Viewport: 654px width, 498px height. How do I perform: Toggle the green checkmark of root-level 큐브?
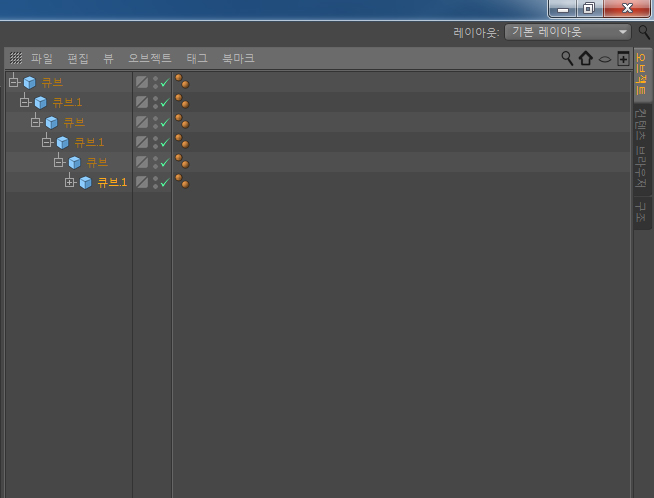tap(165, 82)
